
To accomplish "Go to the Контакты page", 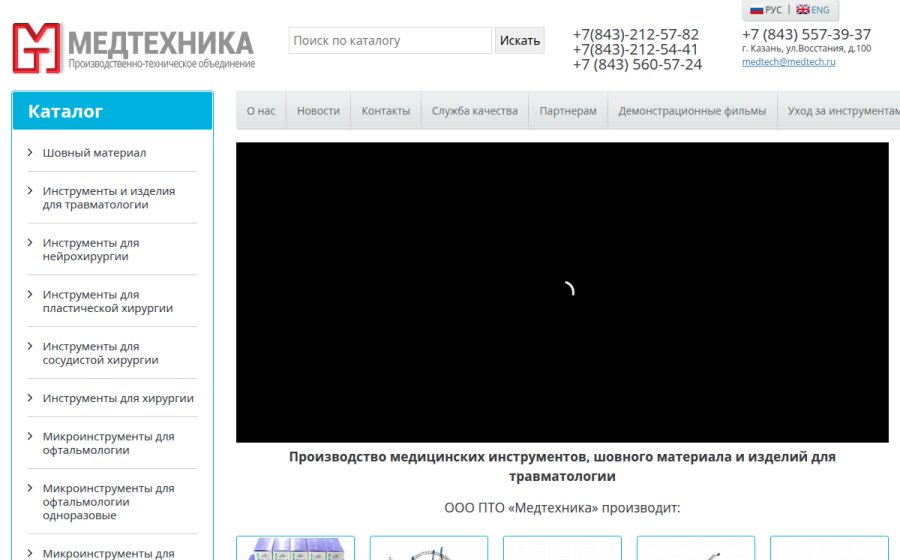I will (386, 111).
